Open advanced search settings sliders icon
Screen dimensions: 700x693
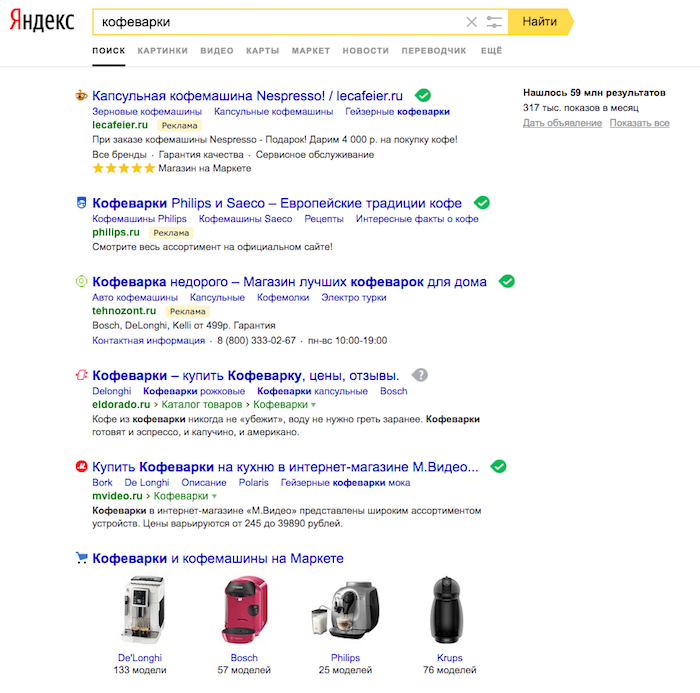coord(494,22)
